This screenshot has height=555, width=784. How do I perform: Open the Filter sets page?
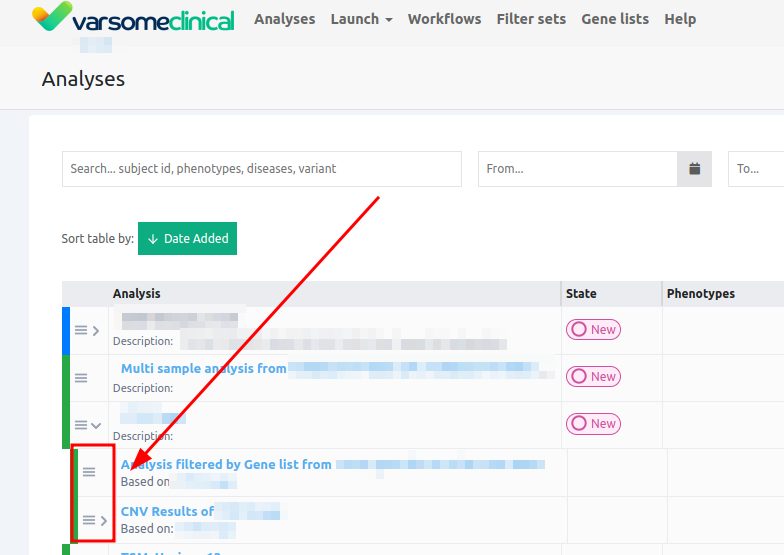(x=531, y=19)
